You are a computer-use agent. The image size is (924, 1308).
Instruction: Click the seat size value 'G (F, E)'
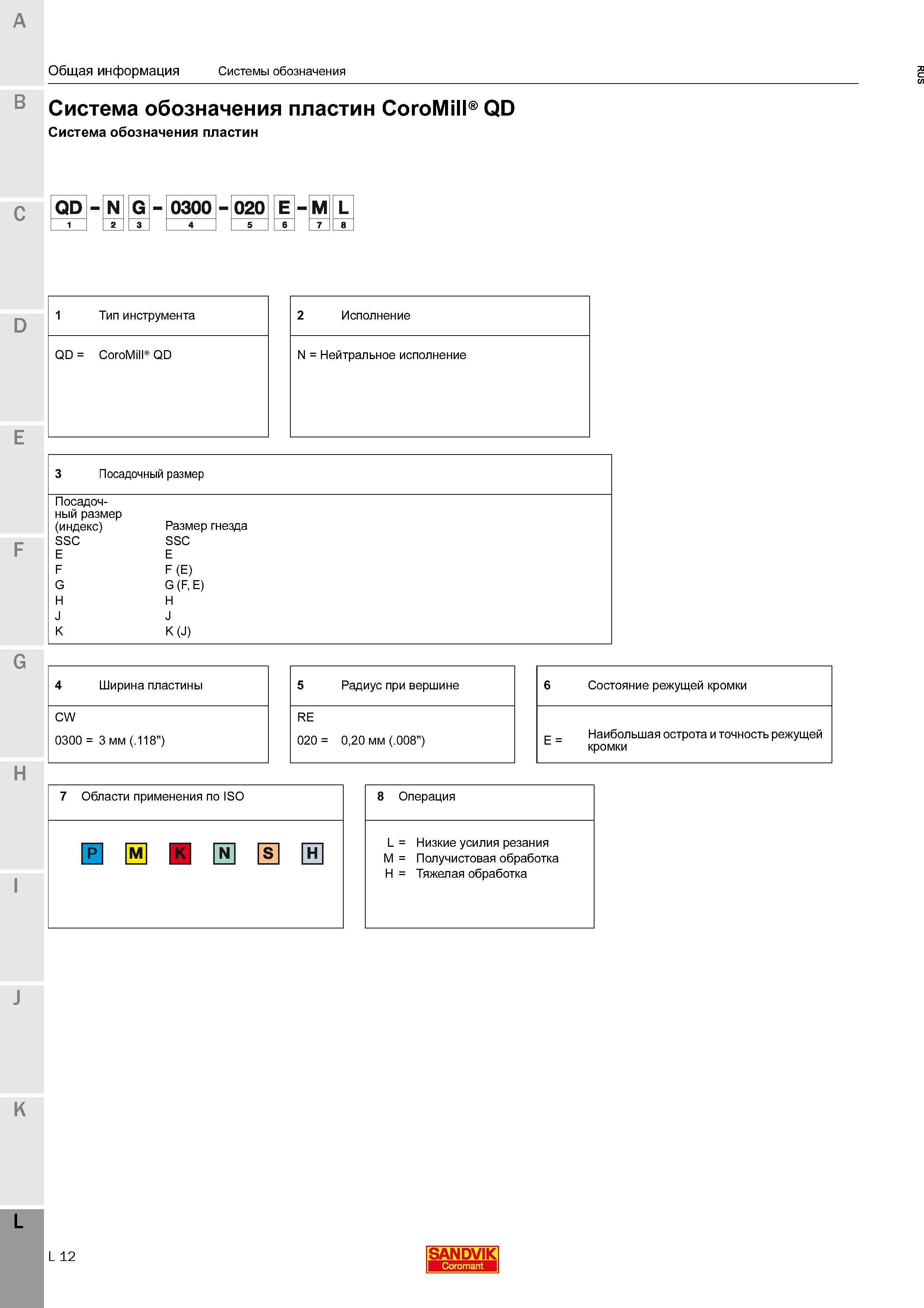[x=185, y=585]
